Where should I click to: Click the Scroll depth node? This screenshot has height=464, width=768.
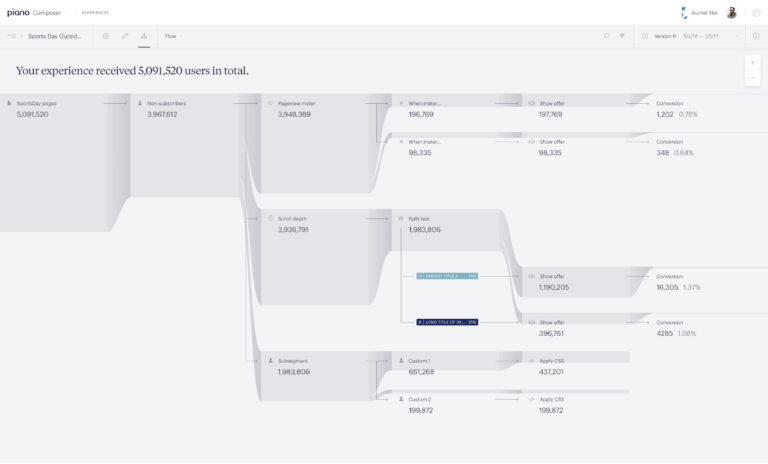tap(291, 218)
